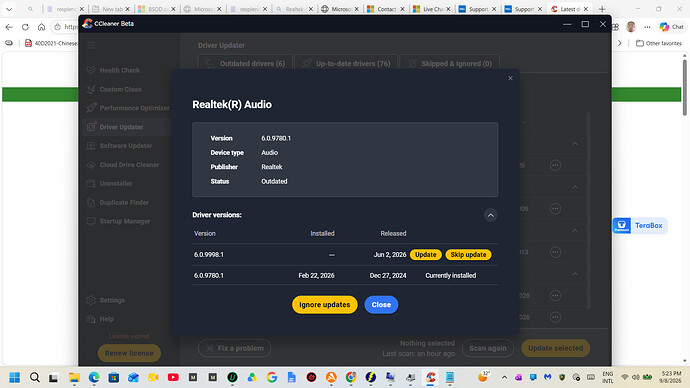
Task: Open Software Updater in sidebar
Action: [x=120, y=146]
